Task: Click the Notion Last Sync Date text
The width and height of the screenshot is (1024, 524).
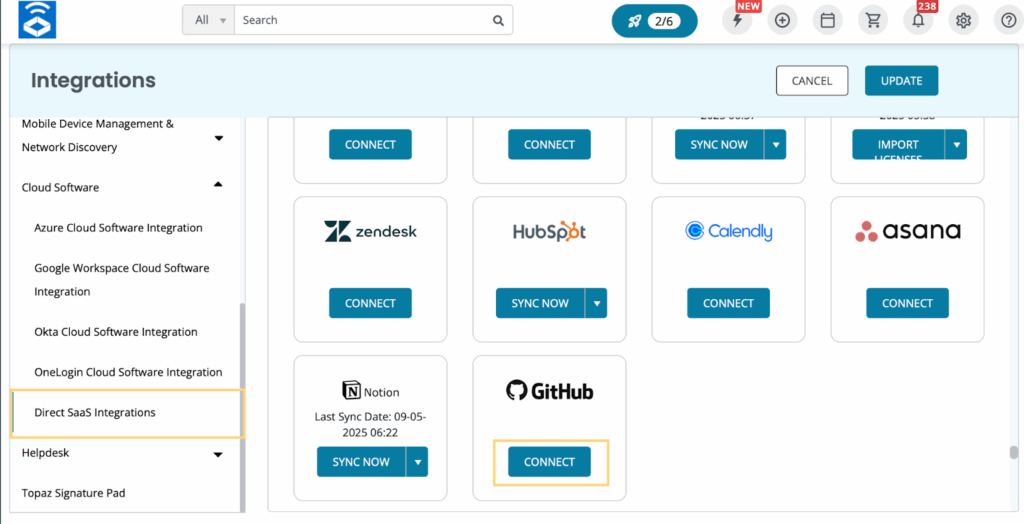Action: 370,424
